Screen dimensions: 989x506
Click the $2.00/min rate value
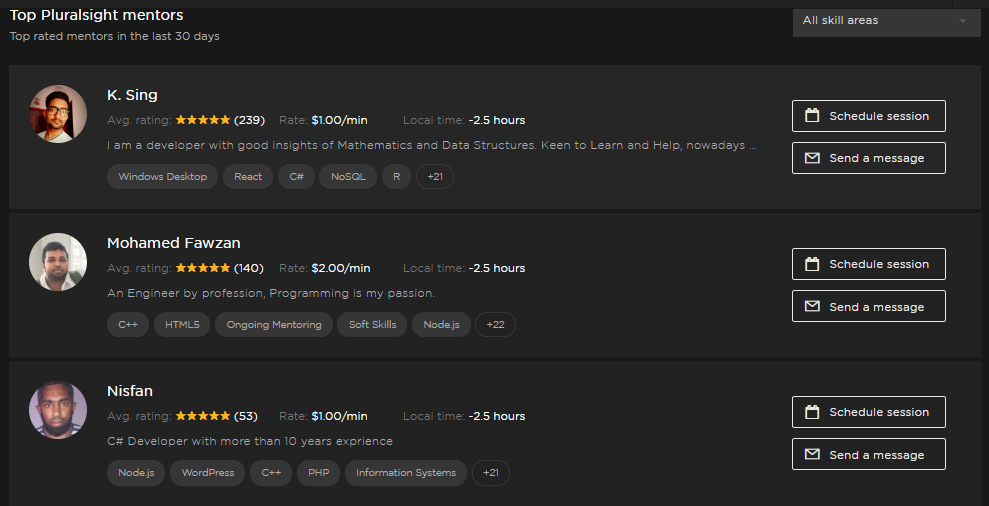tap(341, 268)
